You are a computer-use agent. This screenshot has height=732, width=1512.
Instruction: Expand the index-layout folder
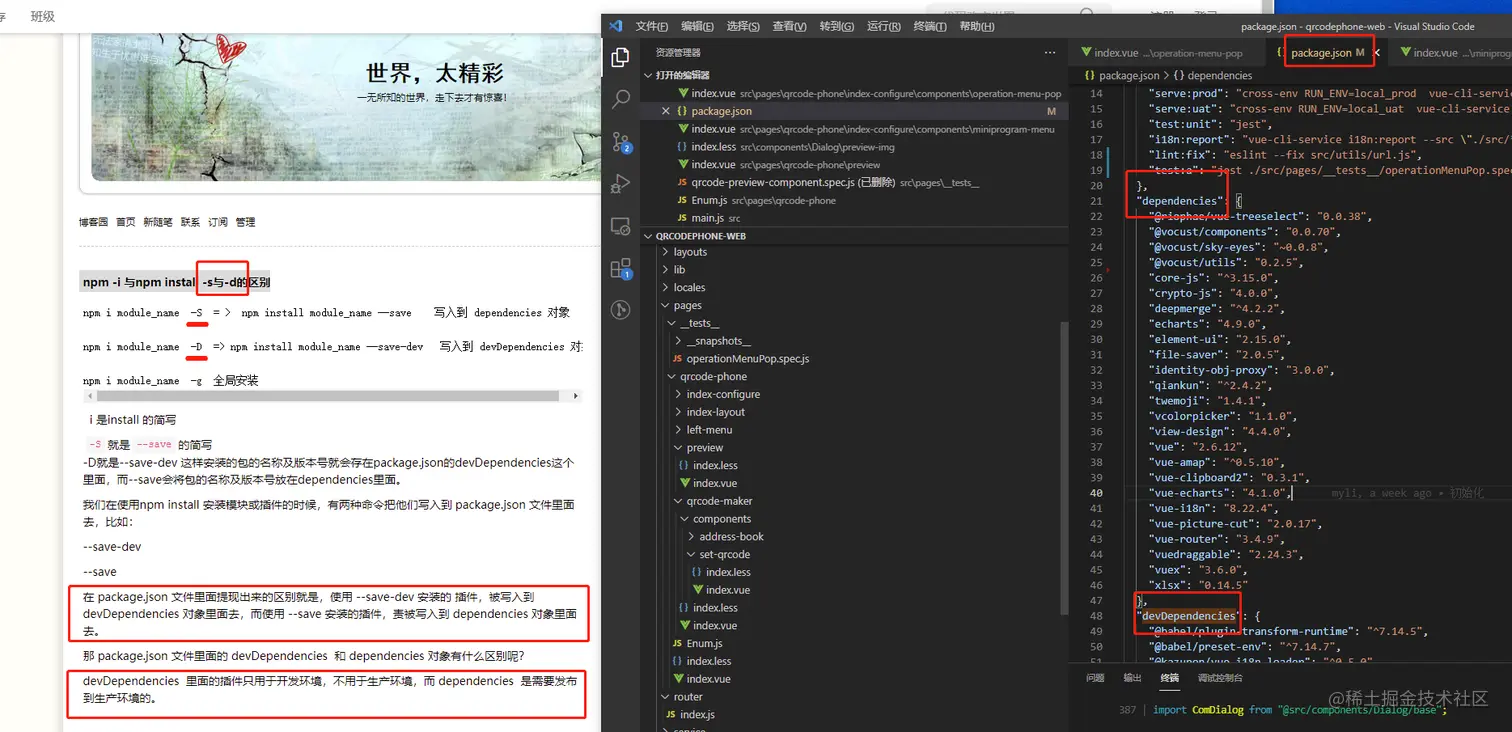(x=715, y=412)
